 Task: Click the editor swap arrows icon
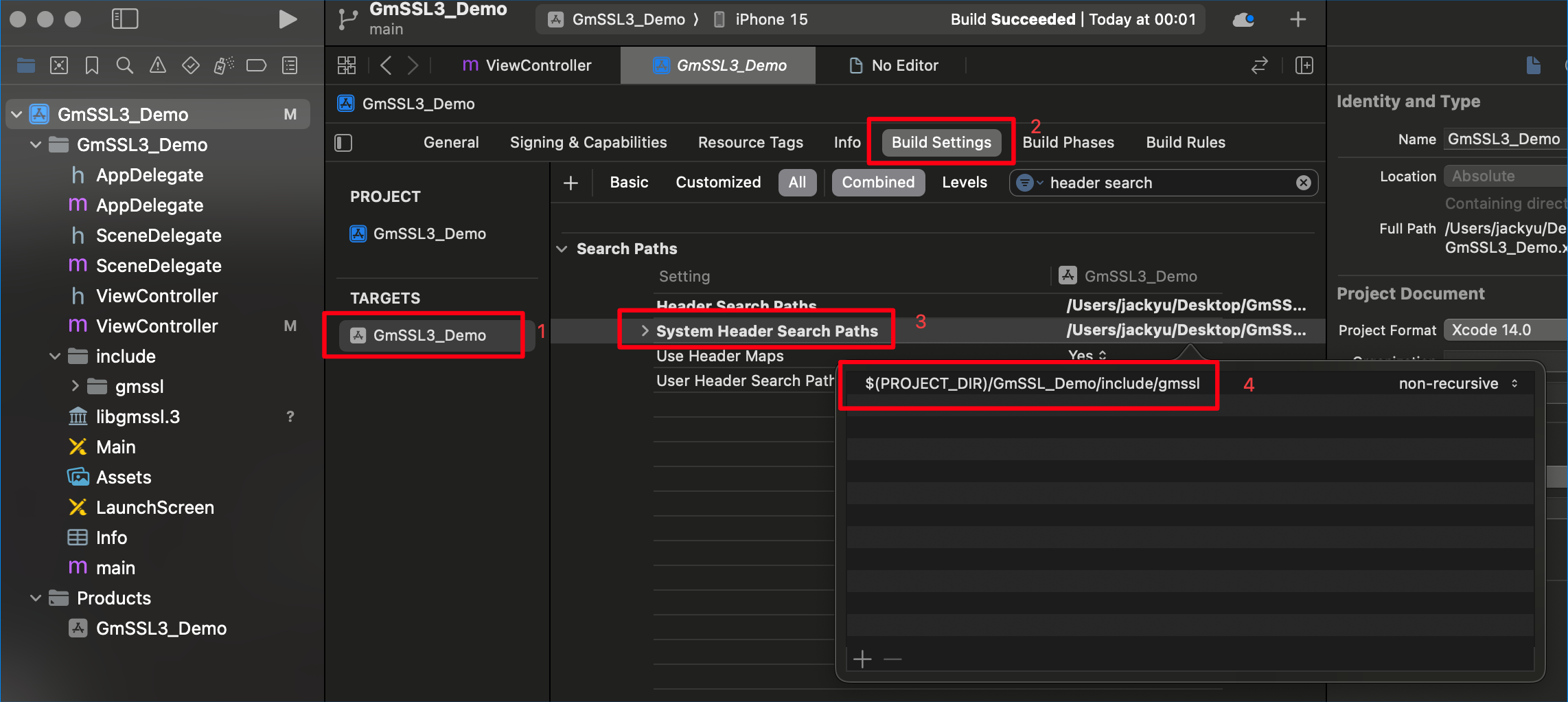[1259, 65]
